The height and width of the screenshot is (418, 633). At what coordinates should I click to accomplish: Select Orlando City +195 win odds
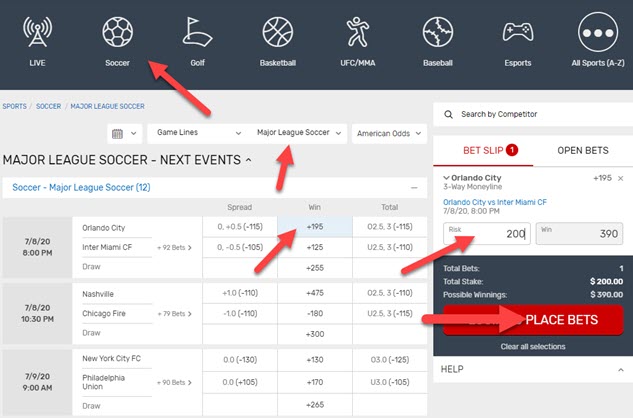click(316, 228)
